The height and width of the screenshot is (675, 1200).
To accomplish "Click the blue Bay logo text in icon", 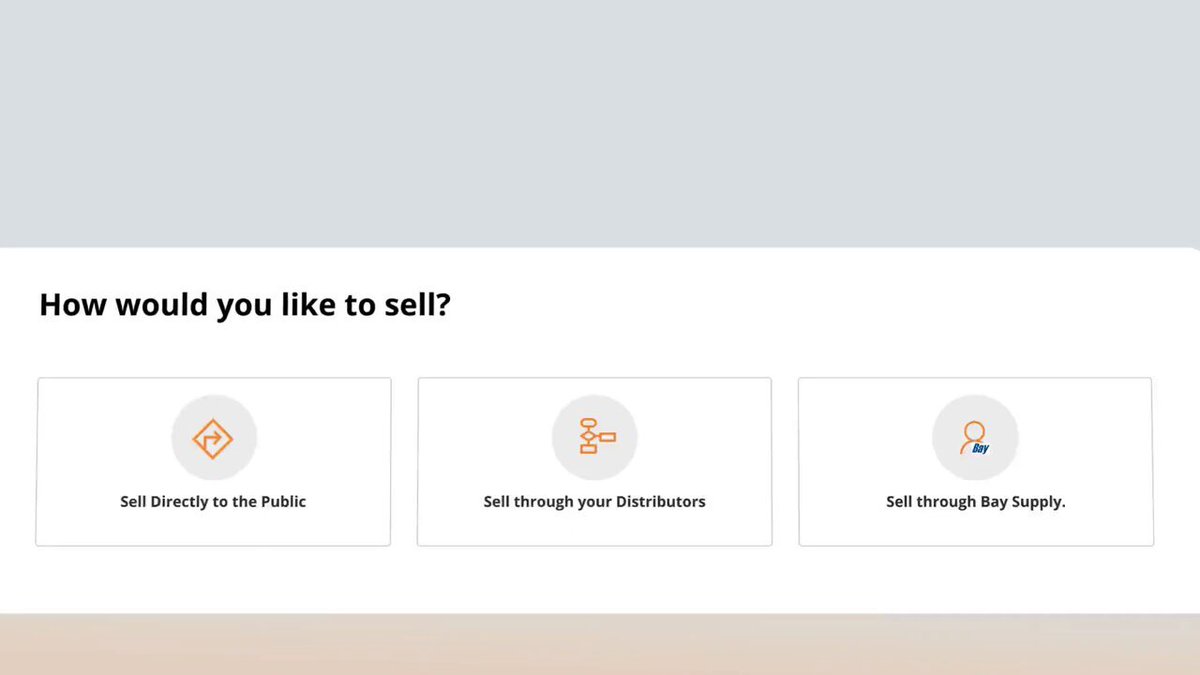I will click(980, 449).
